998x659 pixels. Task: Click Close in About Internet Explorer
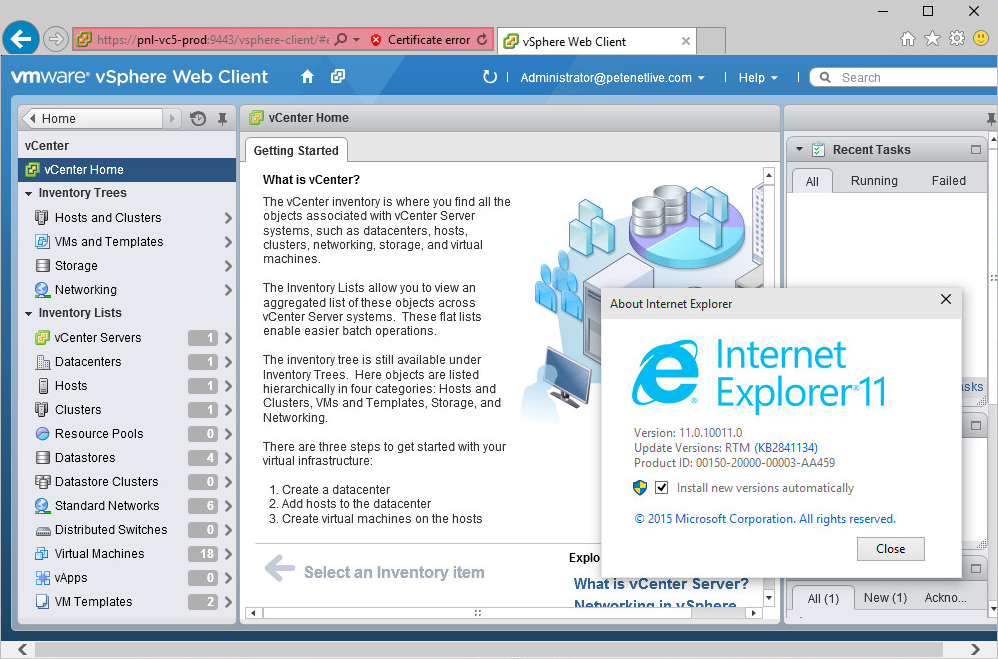[x=890, y=549]
